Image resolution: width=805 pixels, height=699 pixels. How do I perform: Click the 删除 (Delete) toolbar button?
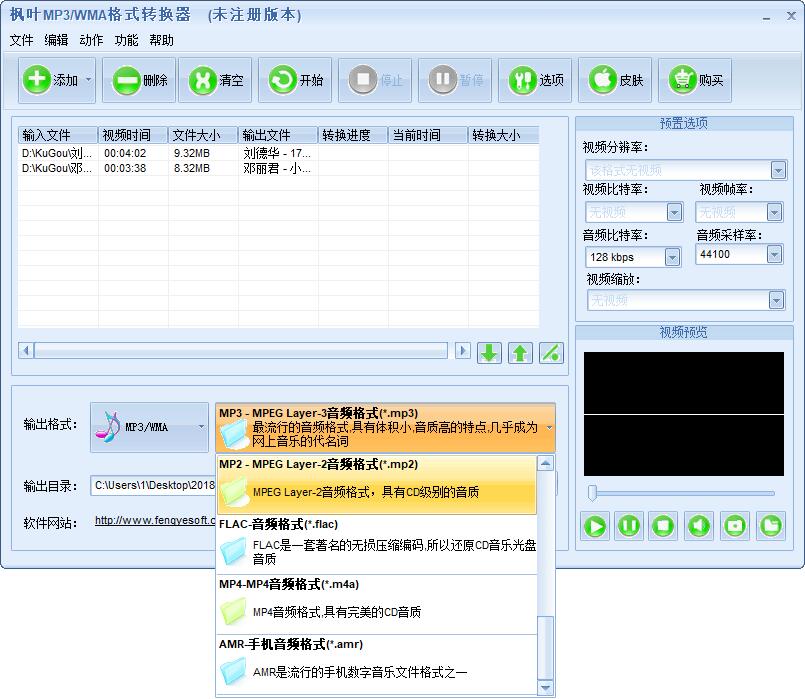(x=139, y=80)
